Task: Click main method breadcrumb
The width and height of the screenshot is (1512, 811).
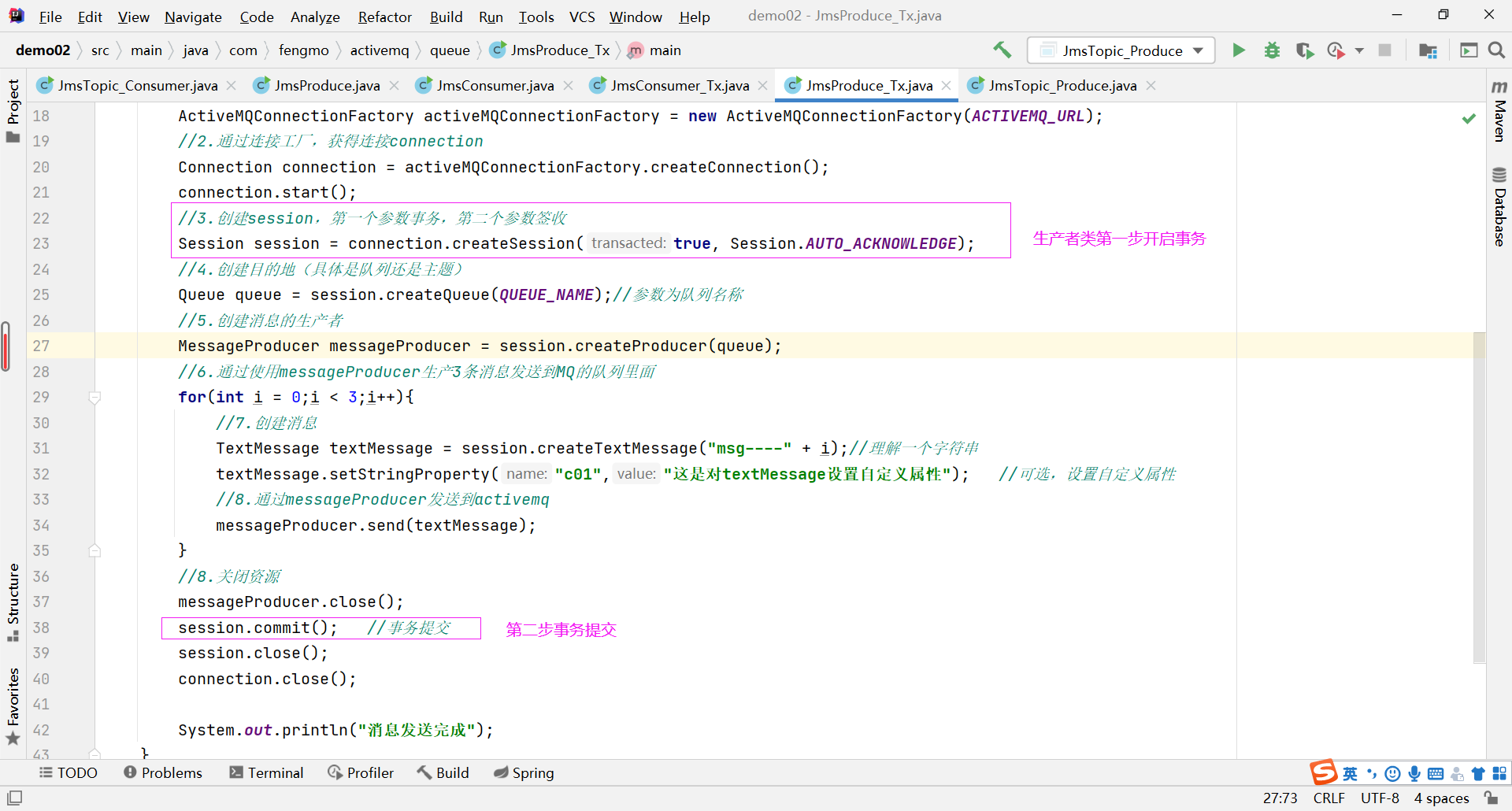Action: point(654,50)
